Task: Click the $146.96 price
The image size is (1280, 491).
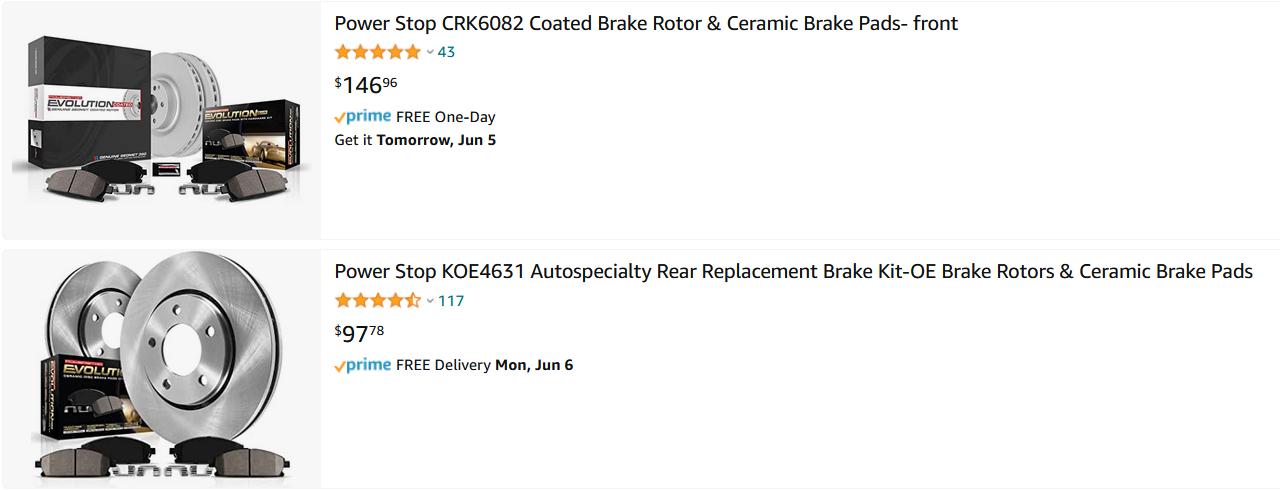Action: (366, 84)
